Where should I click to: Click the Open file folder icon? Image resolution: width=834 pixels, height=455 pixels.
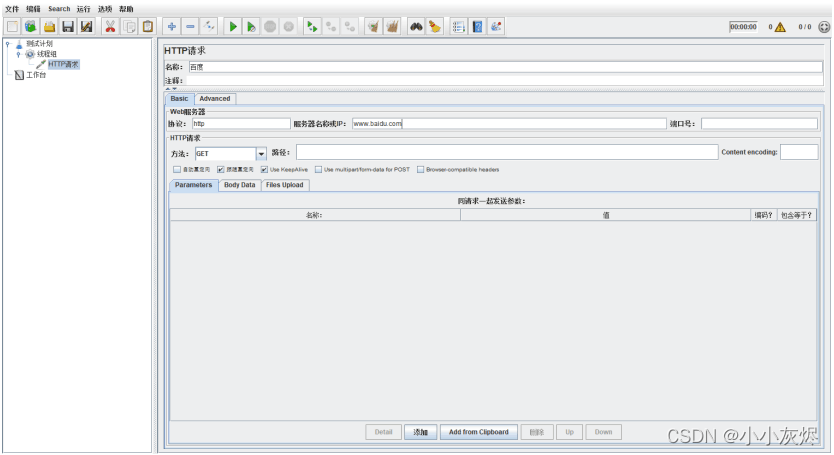49,26
